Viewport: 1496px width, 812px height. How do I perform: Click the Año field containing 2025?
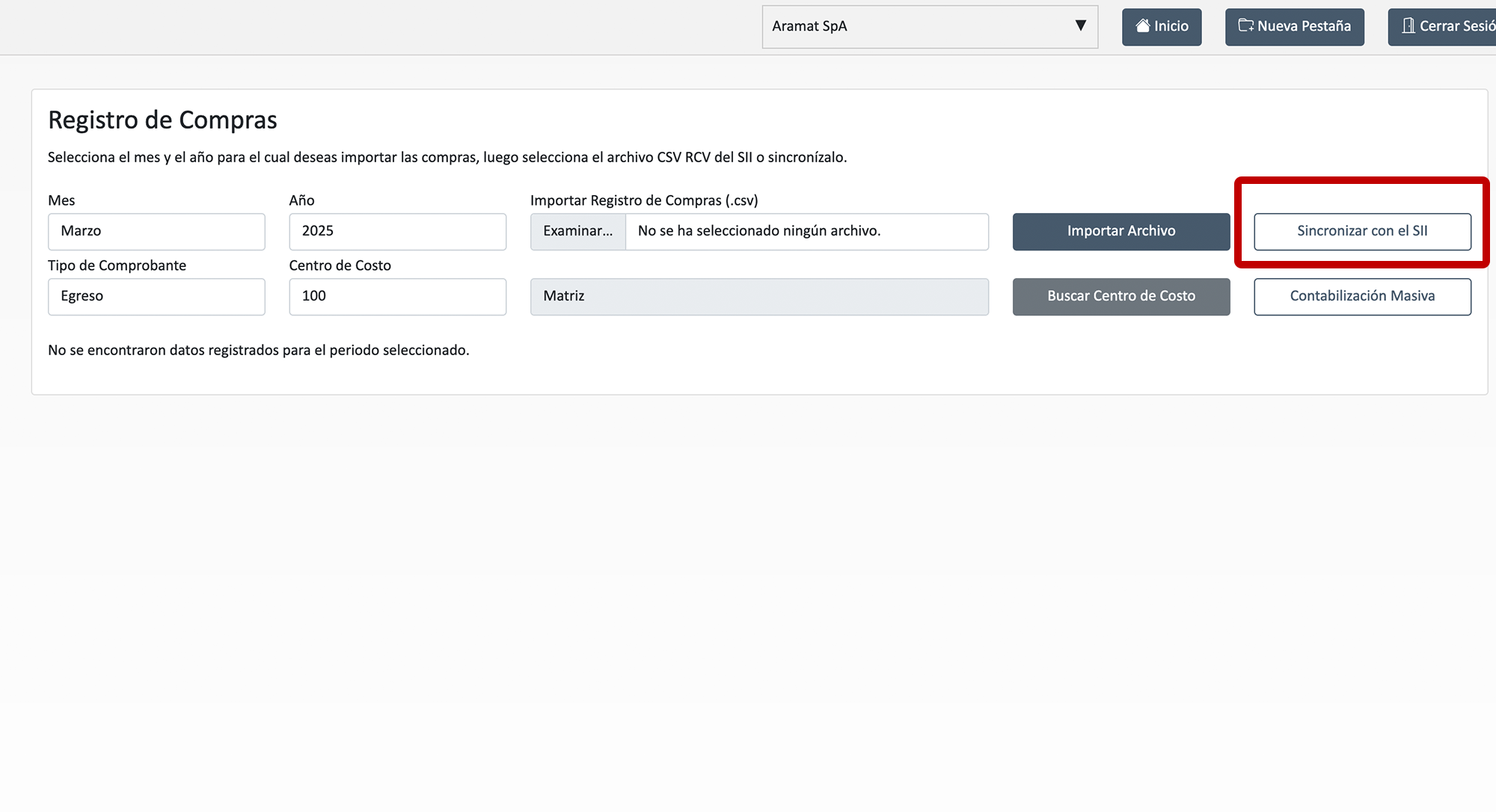click(397, 232)
